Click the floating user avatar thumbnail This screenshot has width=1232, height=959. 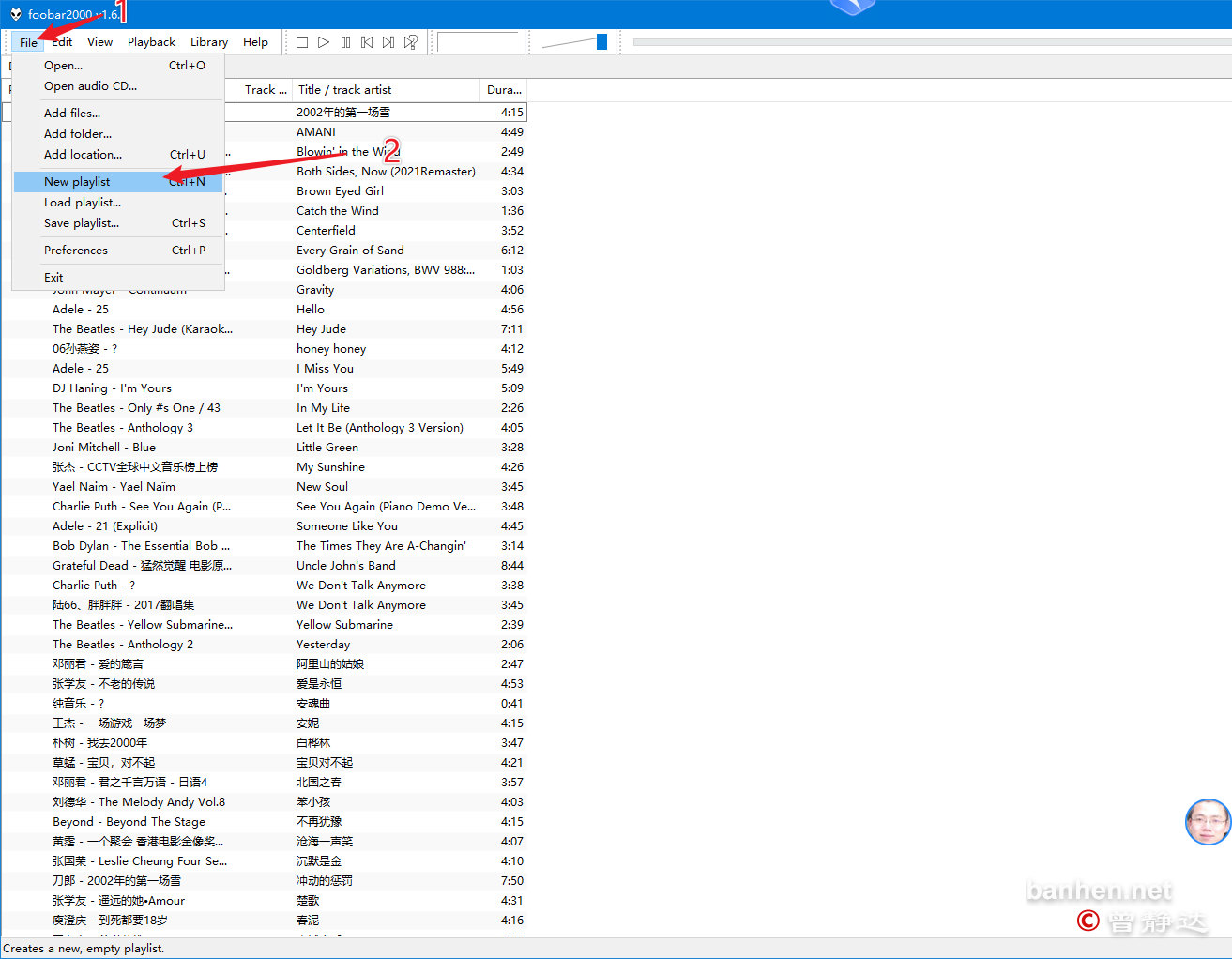pyautogui.click(x=1208, y=822)
